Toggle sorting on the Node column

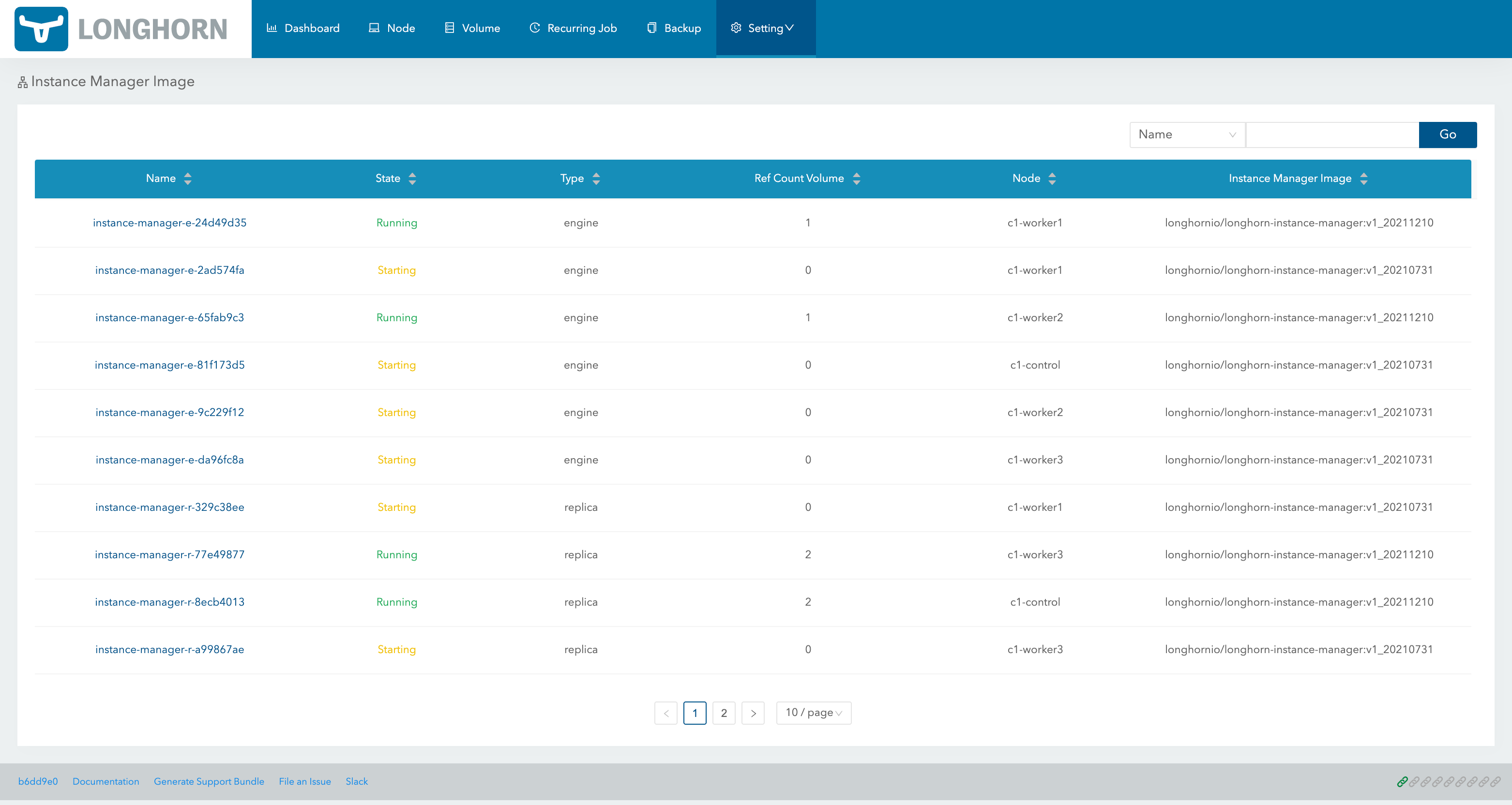click(x=1052, y=179)
